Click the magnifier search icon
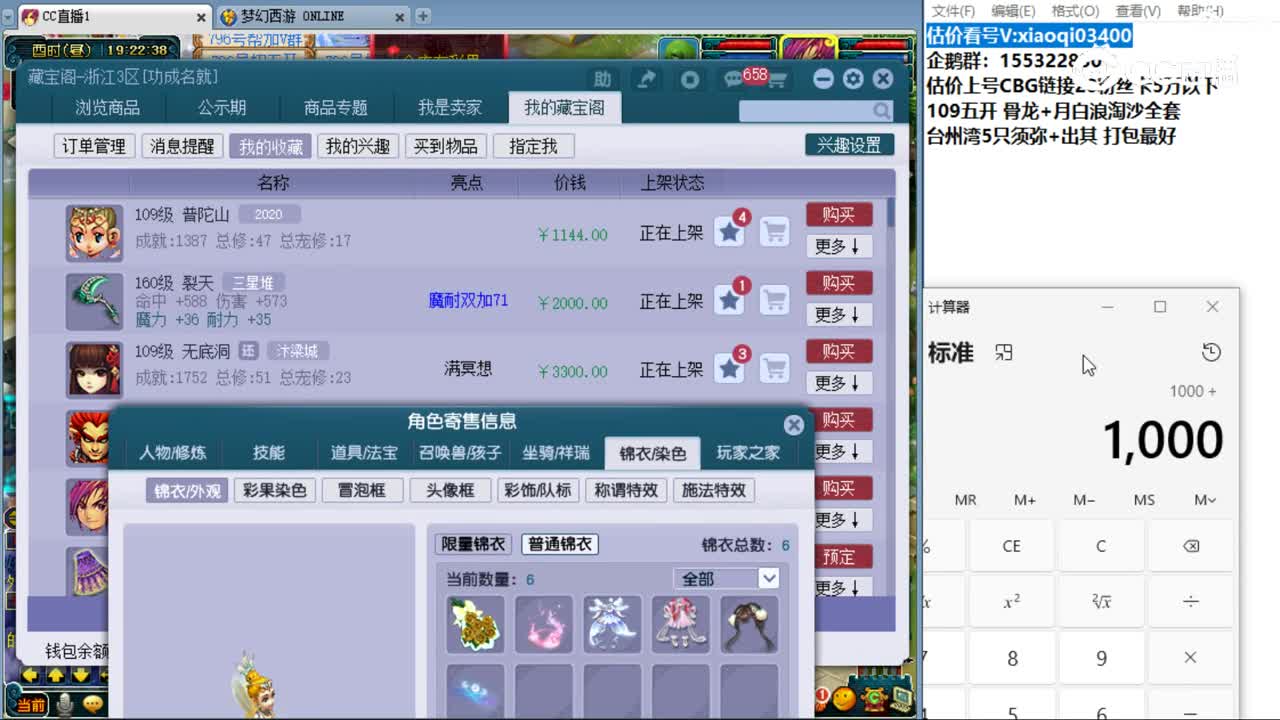The width and height of the screenshot is (1280, 720). (x=881, y=110)
